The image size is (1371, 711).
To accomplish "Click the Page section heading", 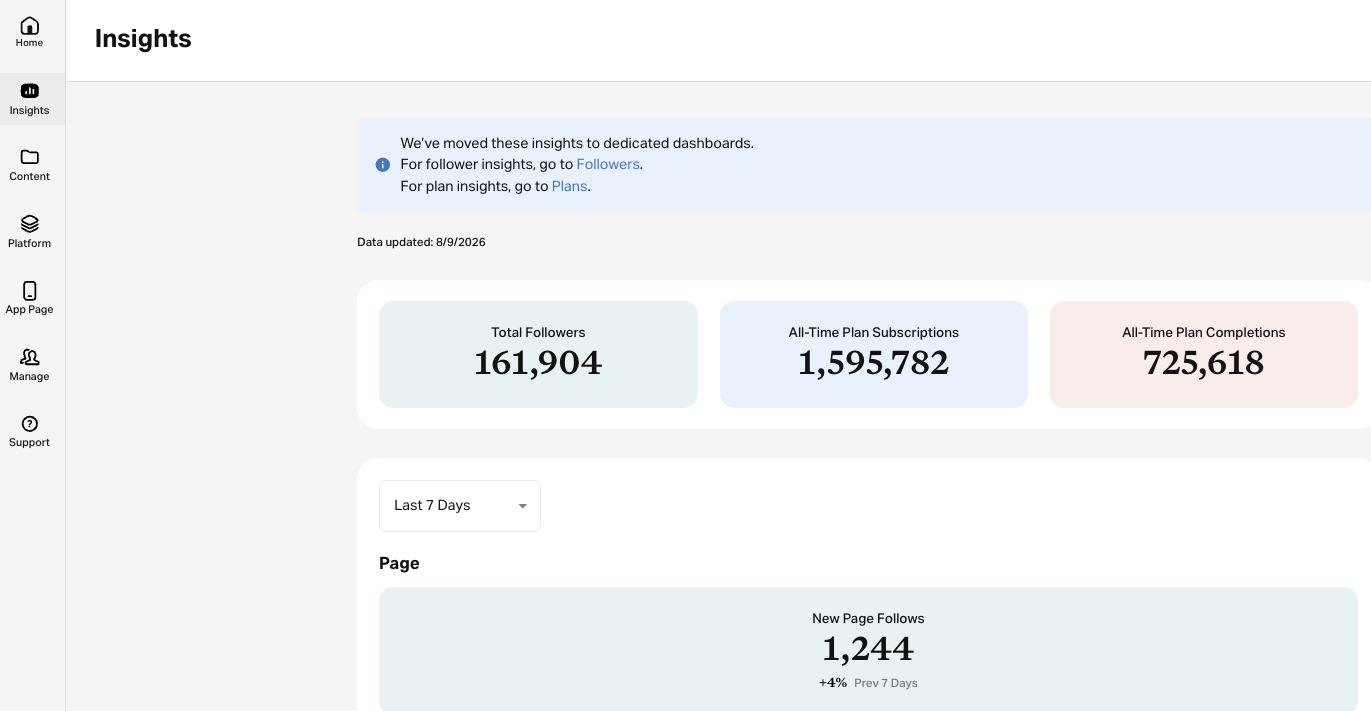I will 399,563.
